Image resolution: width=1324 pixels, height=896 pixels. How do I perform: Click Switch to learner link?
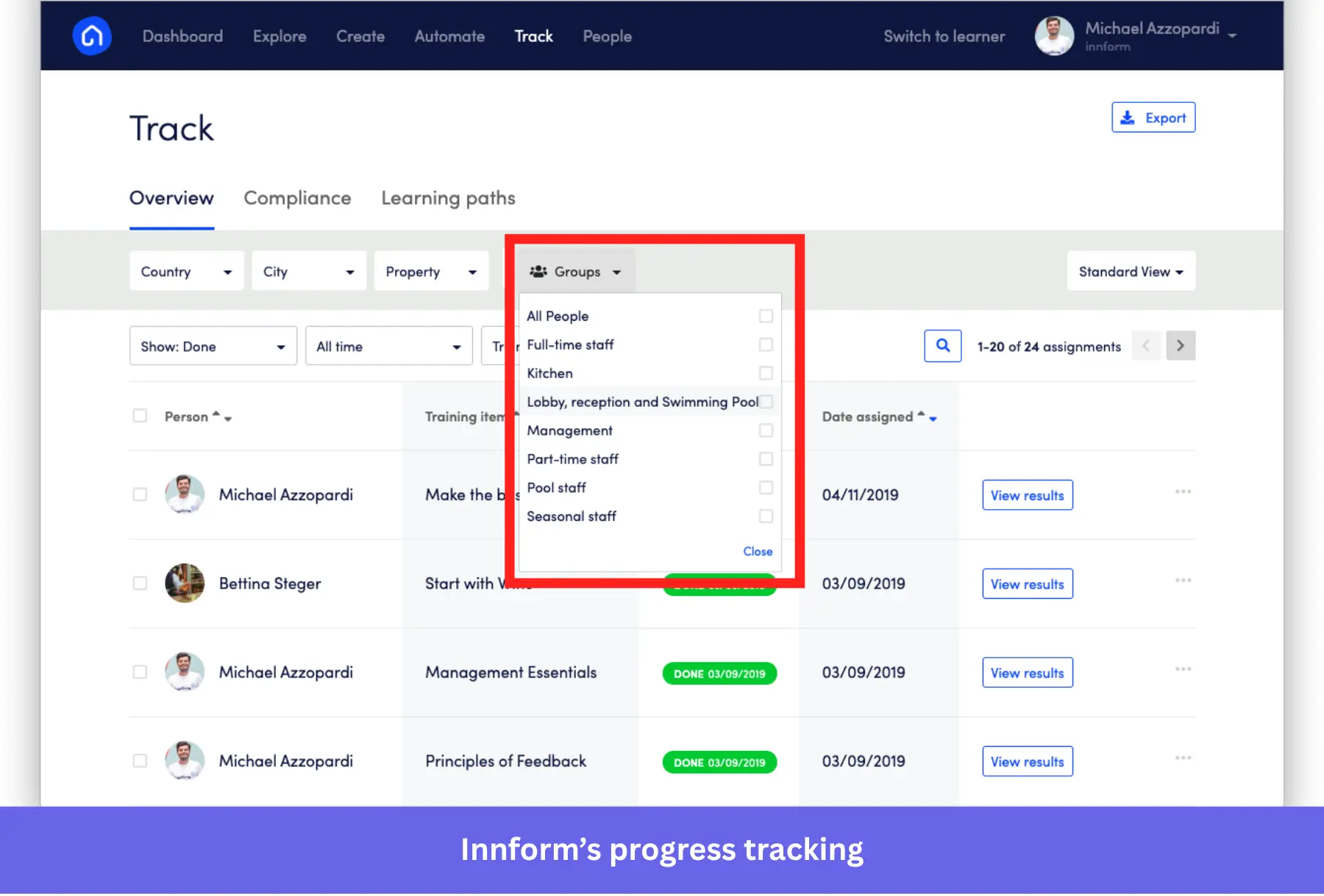[x=944, y=36]
